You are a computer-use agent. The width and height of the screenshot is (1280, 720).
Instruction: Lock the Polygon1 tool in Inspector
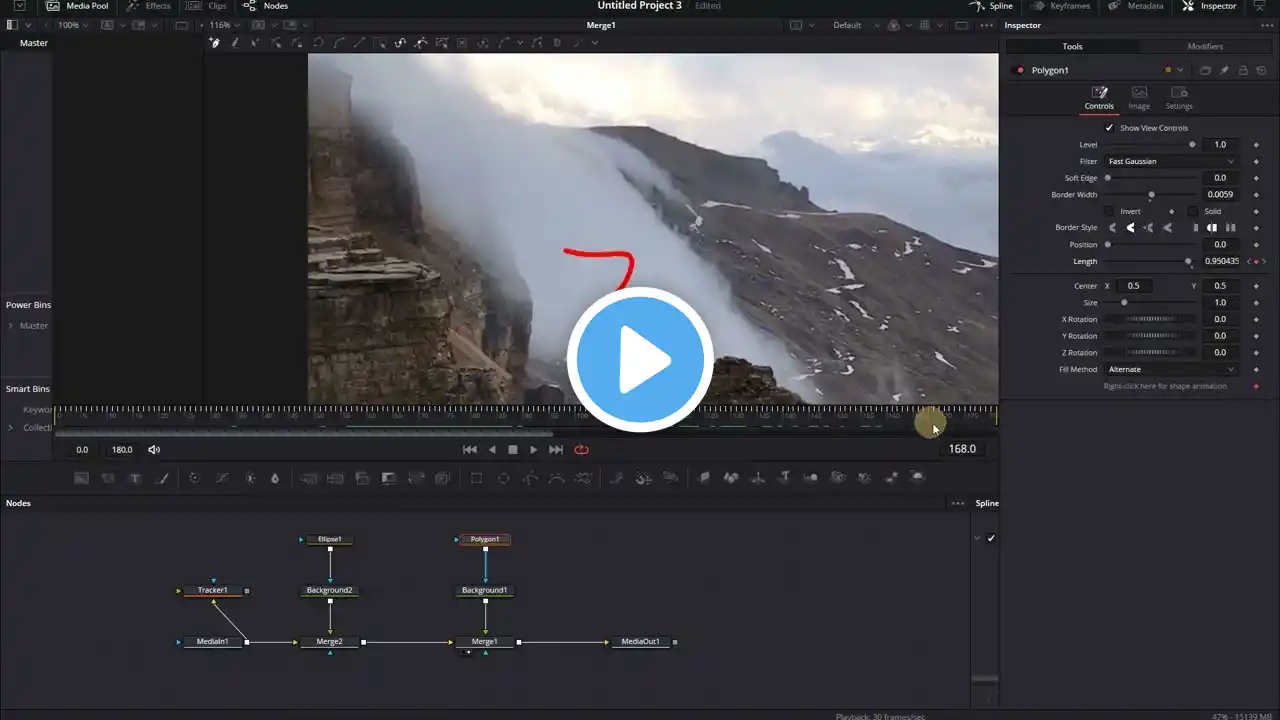pos(1243,70)
